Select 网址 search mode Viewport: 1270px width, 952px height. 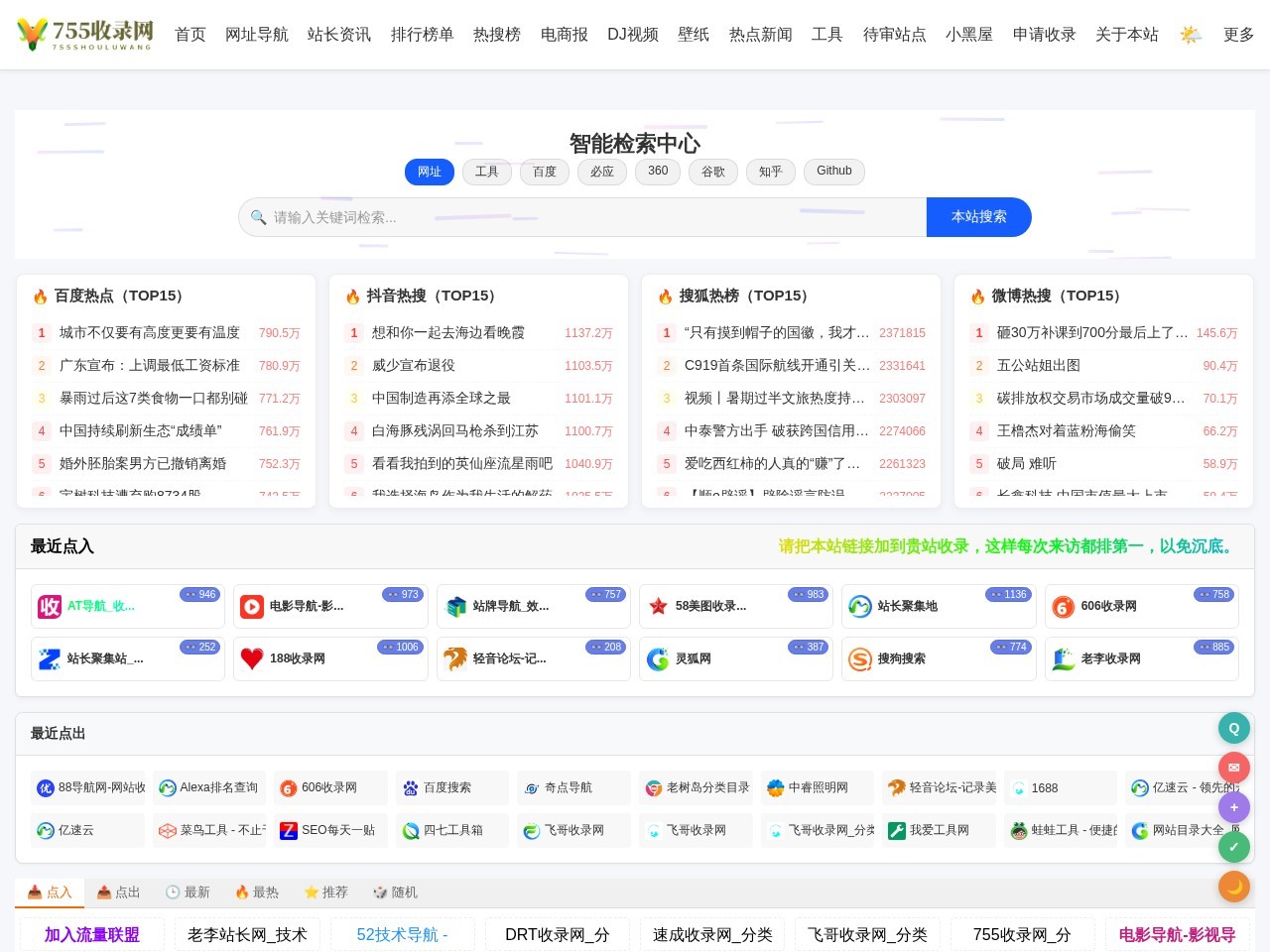click(x=430, y=172)
